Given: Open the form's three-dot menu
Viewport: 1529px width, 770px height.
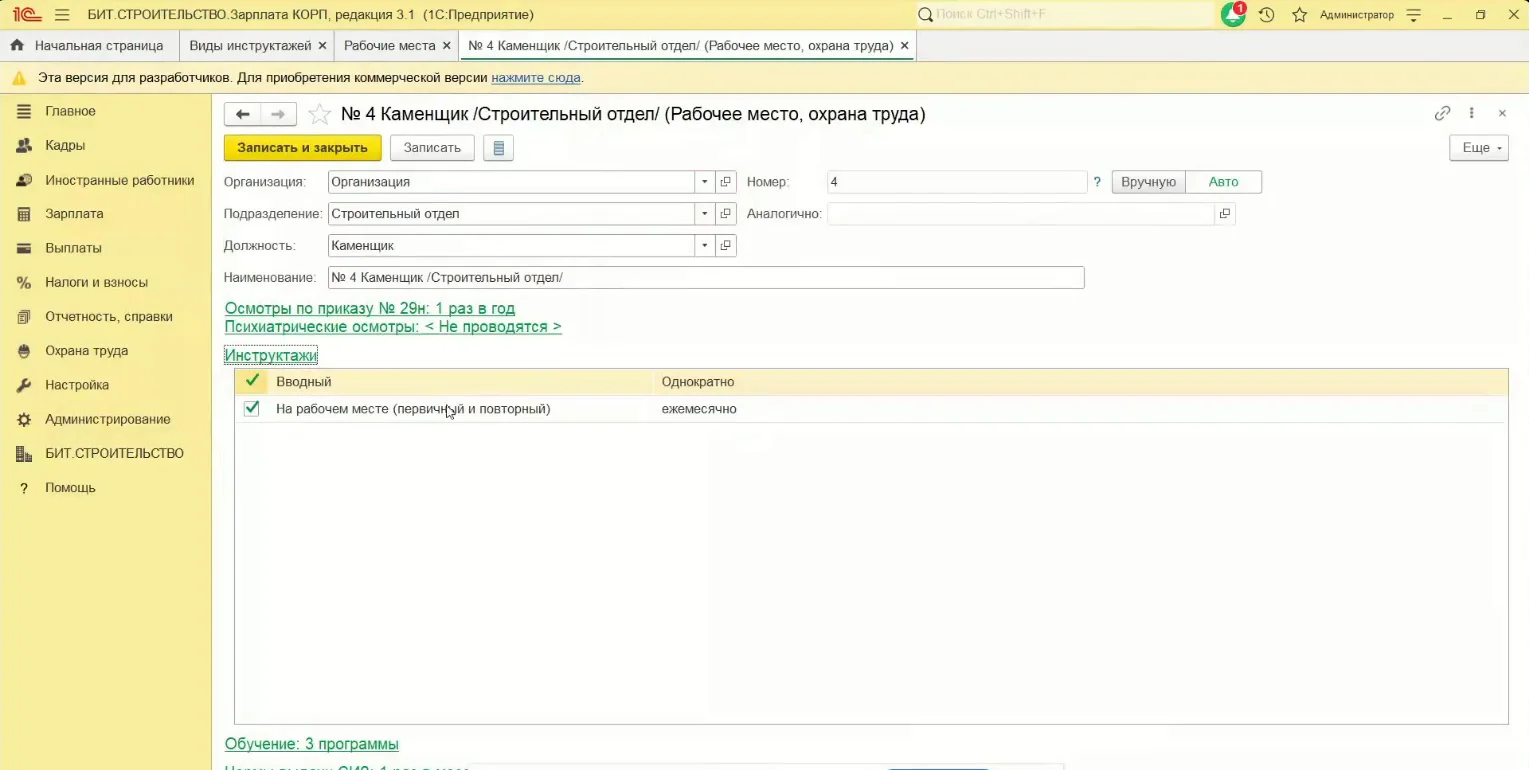Looking at the screenshot, I should (1472, 114).
